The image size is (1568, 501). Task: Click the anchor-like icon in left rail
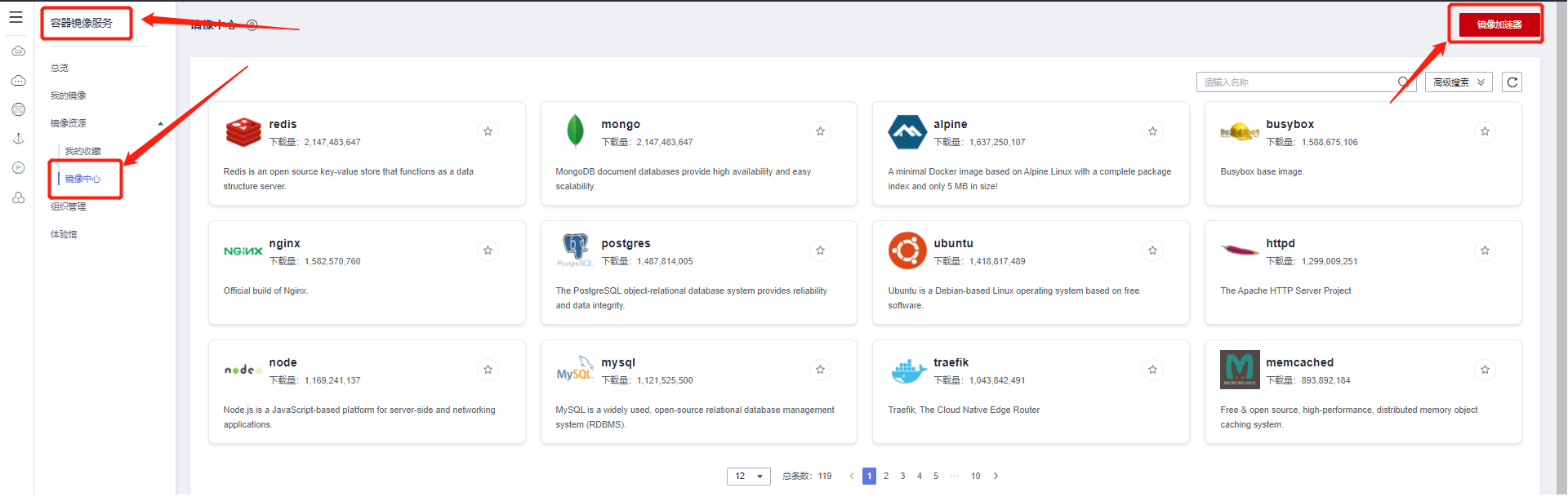point(18,139)
